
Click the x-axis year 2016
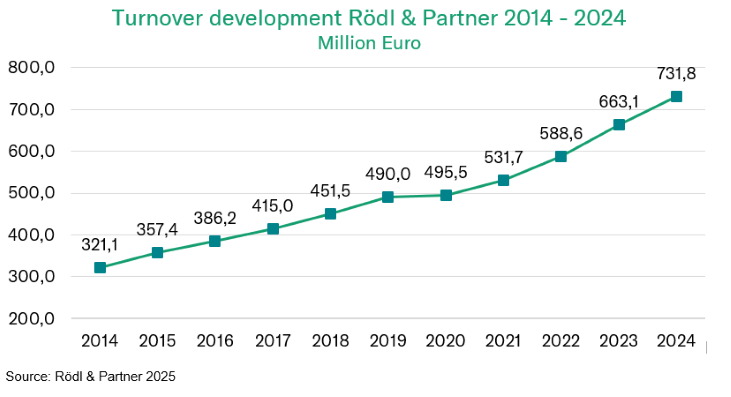pos(215,341)
